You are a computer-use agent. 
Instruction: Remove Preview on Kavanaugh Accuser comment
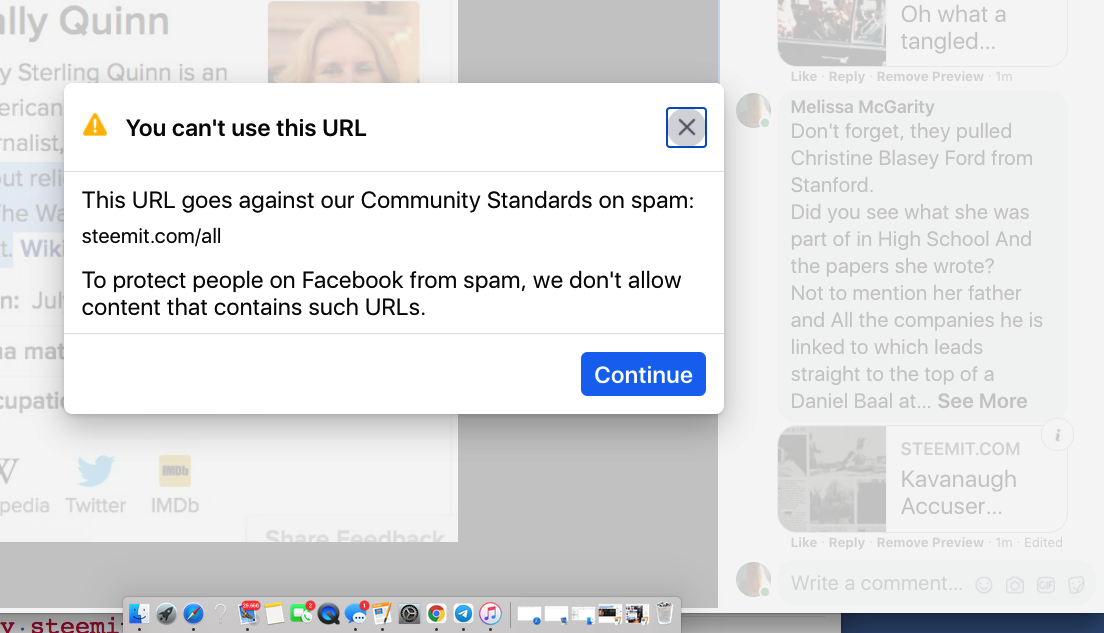coord(929,542)
